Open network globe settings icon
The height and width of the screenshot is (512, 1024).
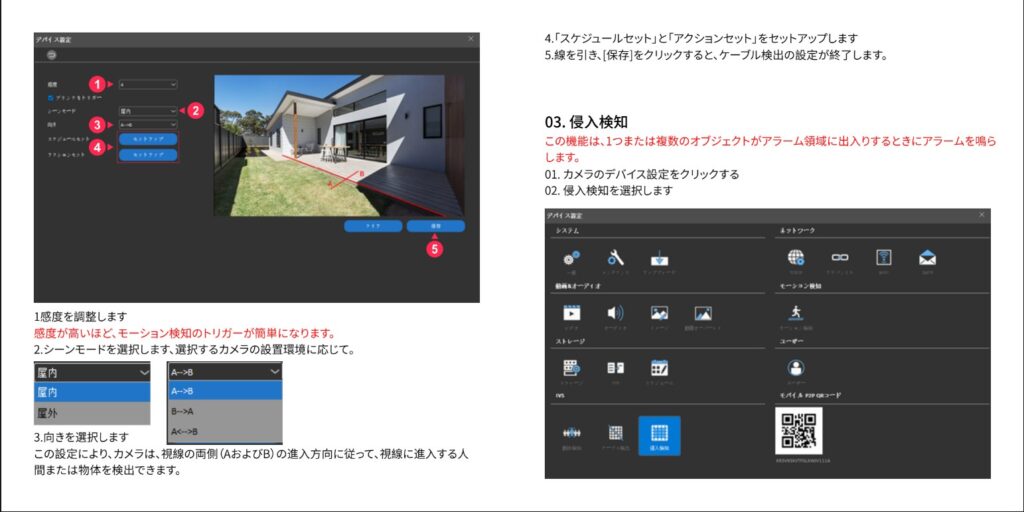[x=796, y=259]
